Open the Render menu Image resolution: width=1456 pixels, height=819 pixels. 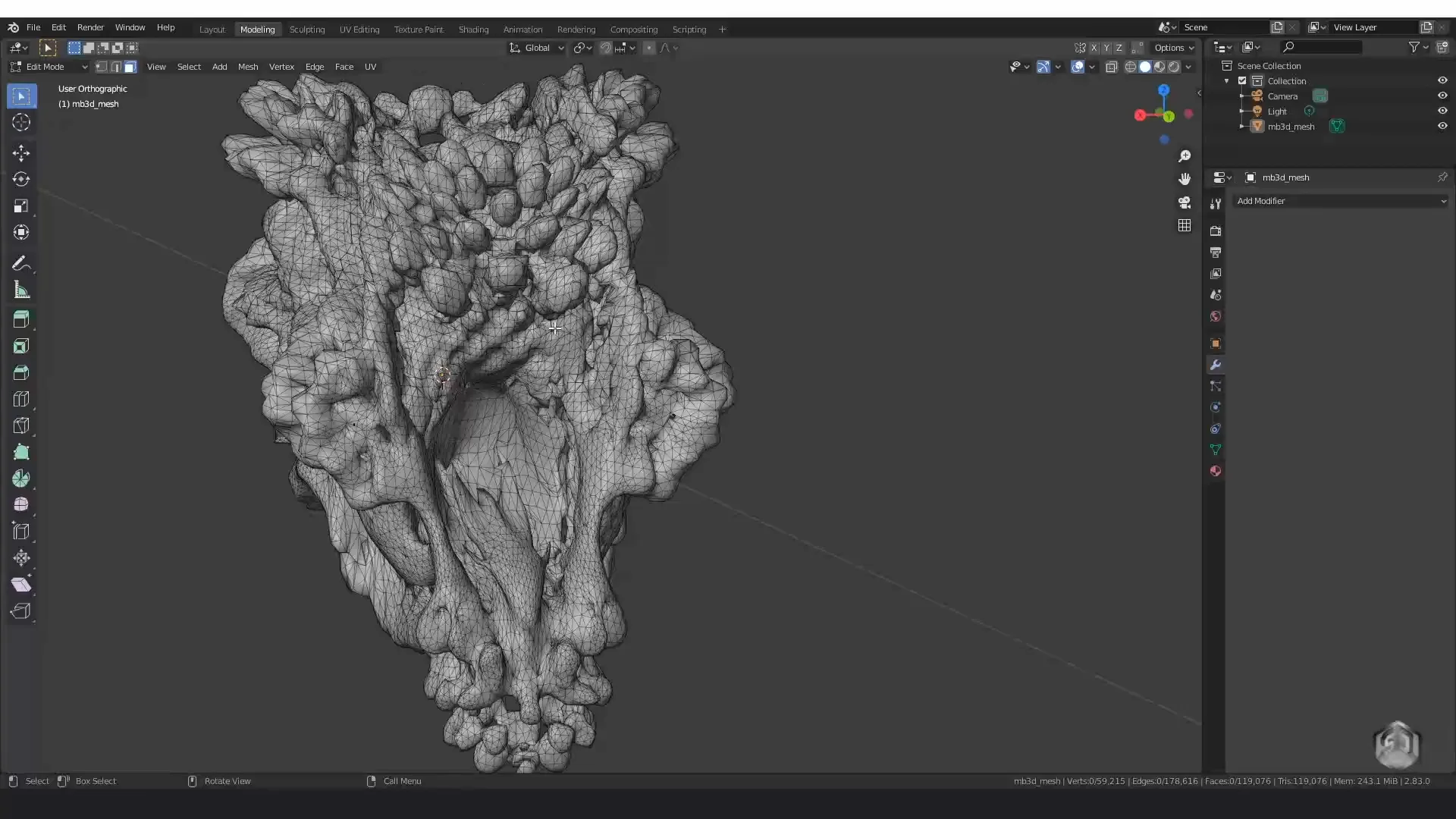[90, 27]
